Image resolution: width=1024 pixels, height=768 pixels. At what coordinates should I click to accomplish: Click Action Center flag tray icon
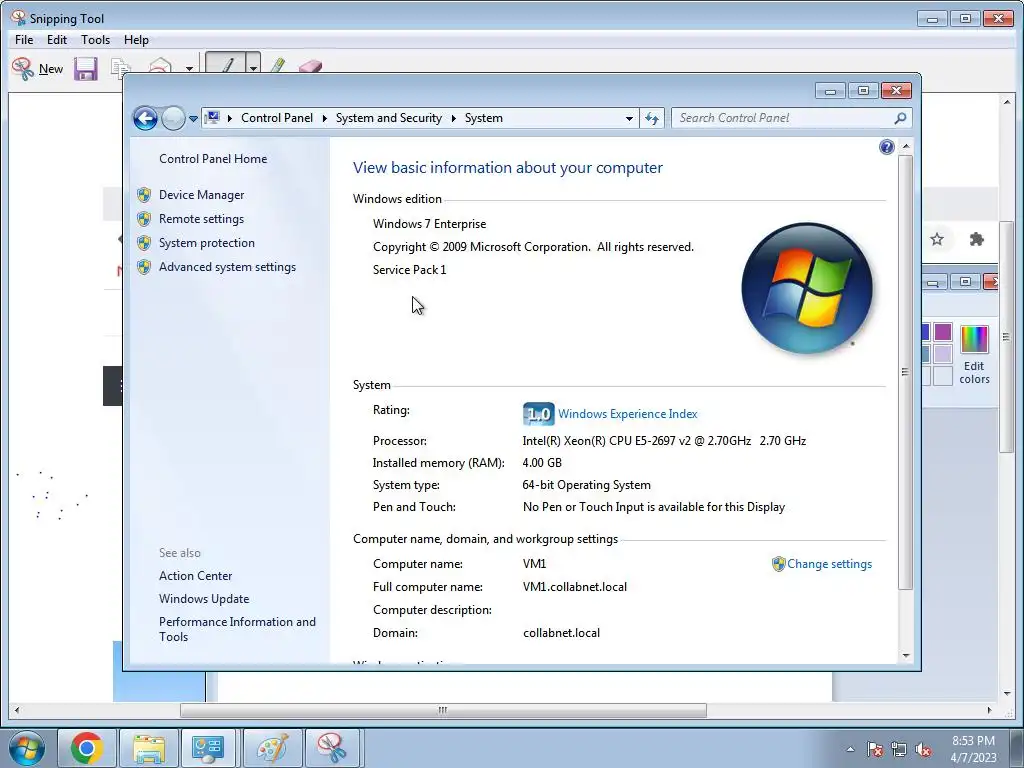click(x=874, y=749)
